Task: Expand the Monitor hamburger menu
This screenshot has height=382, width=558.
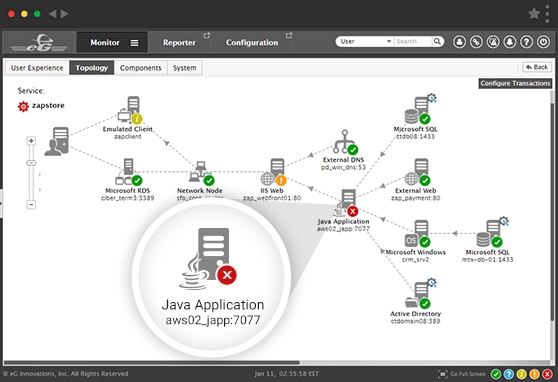Action: (x=134, y=43)
